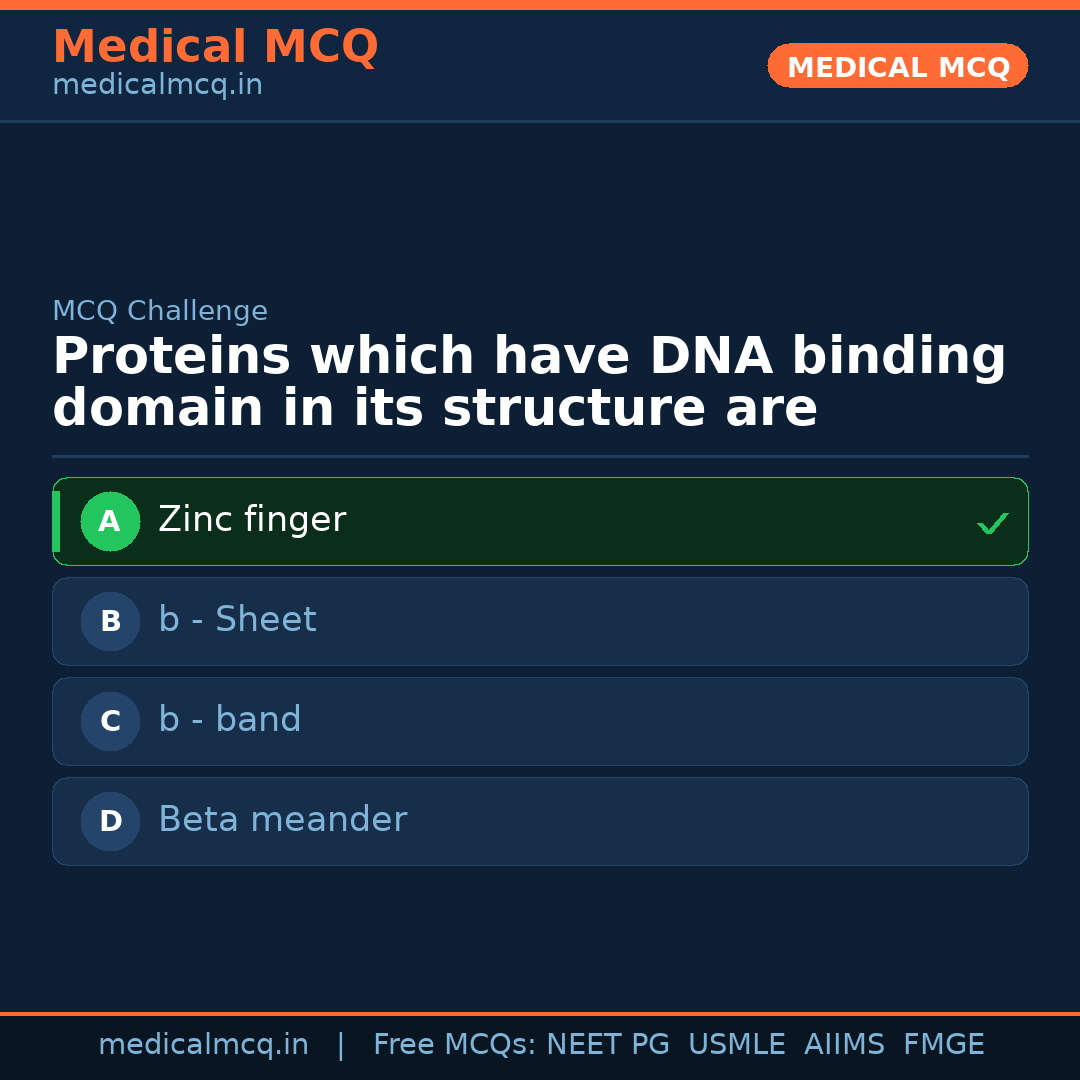Click the D circle badge
Image resolution: width=1080 pixels, height=1080 pixels.
click(x=110, y=821)
